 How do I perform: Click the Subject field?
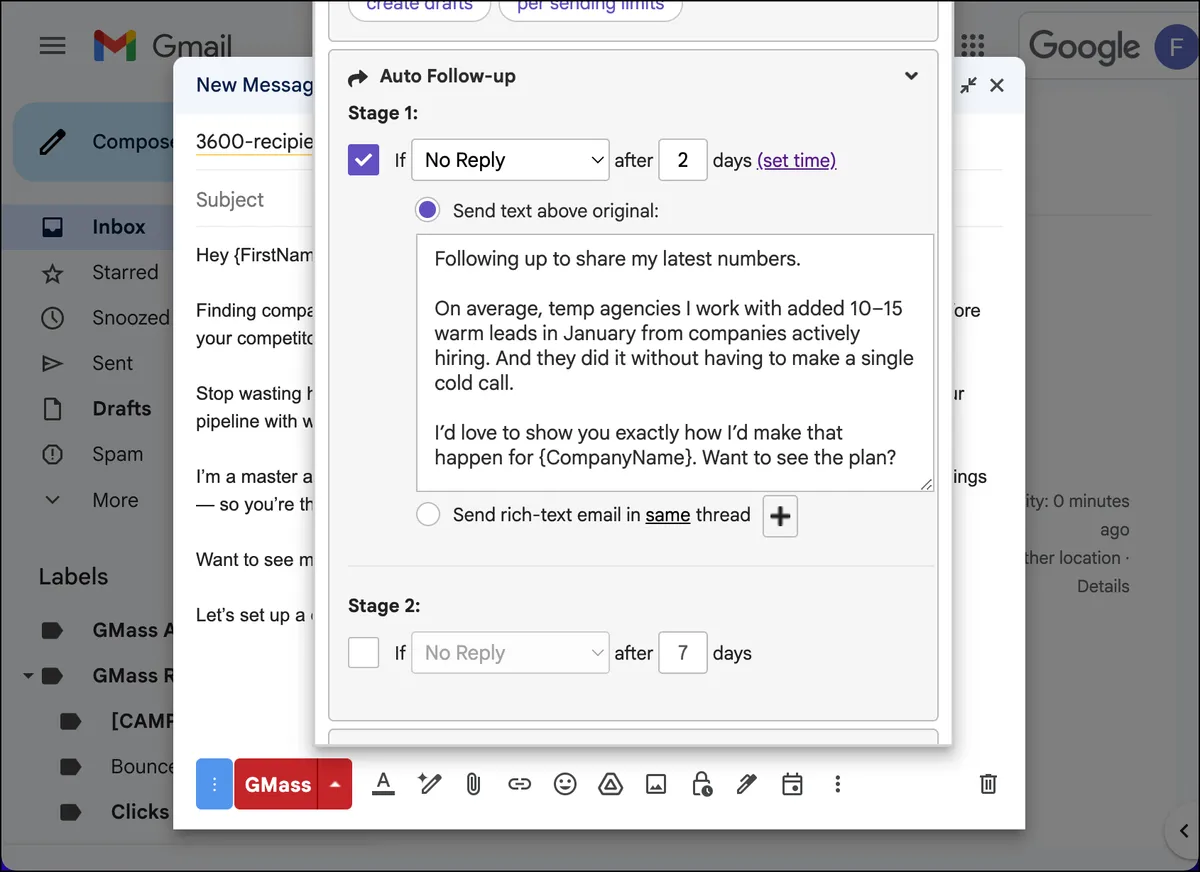coord(230,199)
